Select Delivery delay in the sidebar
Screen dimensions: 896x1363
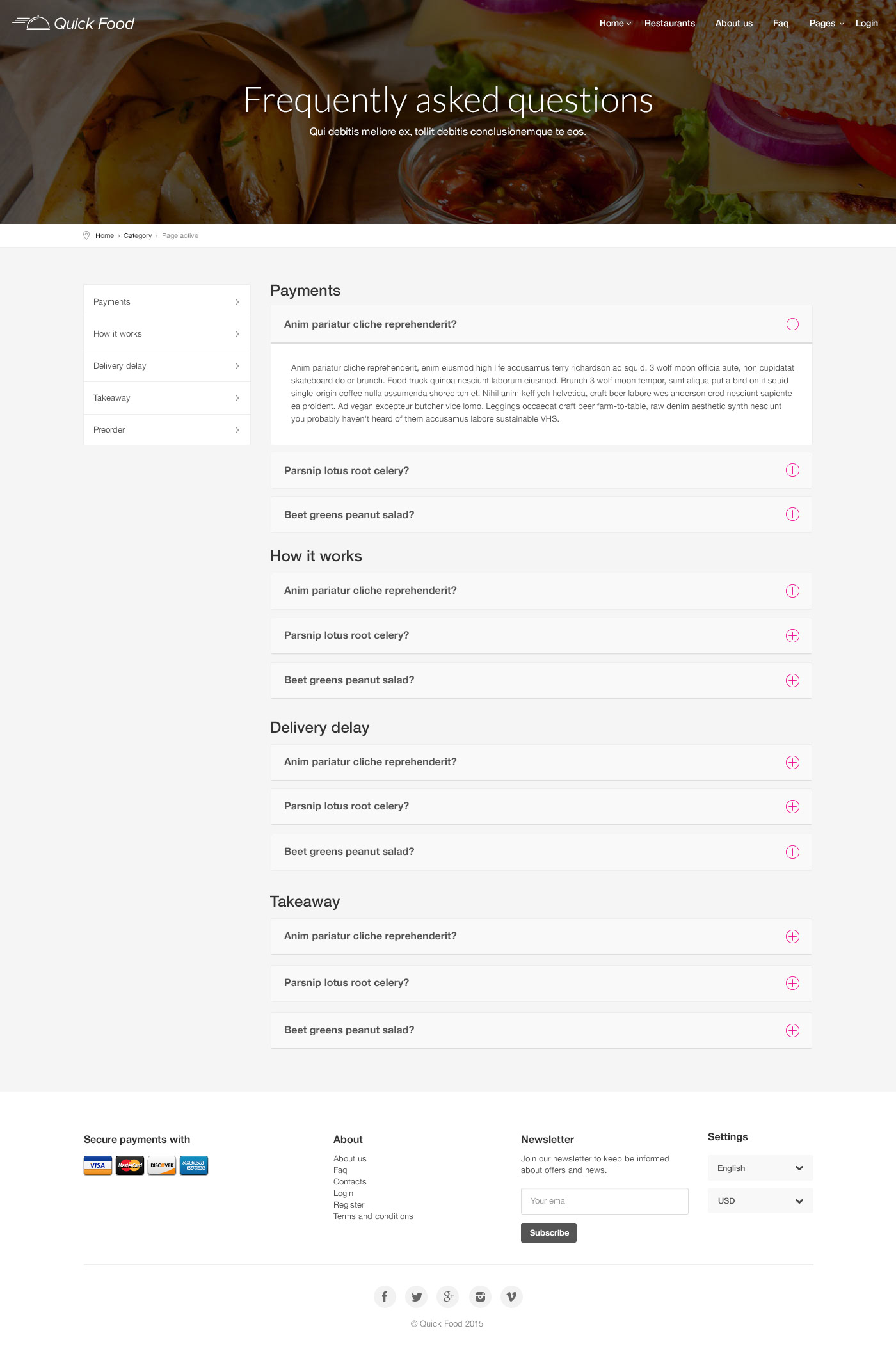point(166,366)
